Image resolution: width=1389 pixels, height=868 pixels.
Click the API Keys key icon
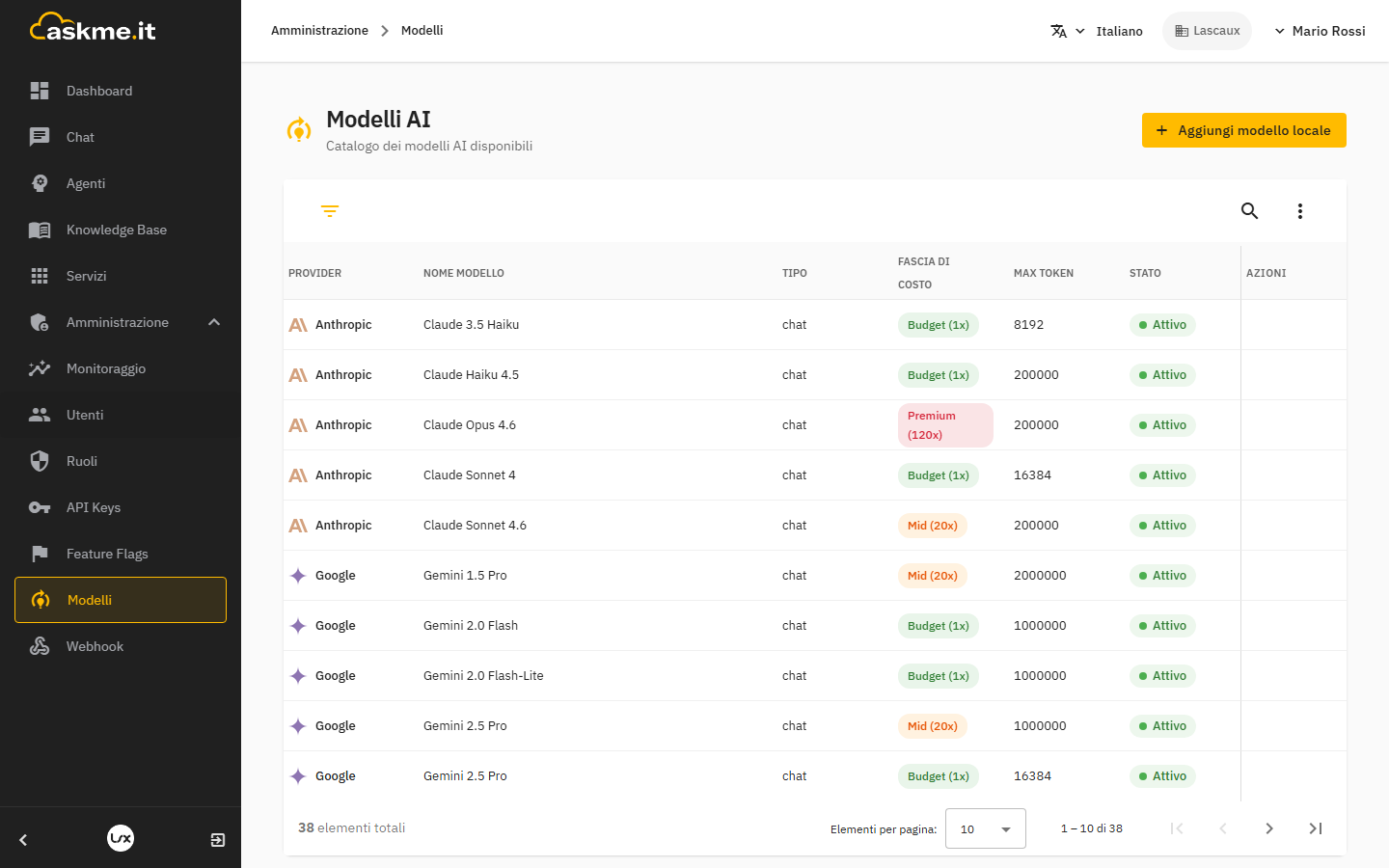pyautogui.click(x=40, y=507)
